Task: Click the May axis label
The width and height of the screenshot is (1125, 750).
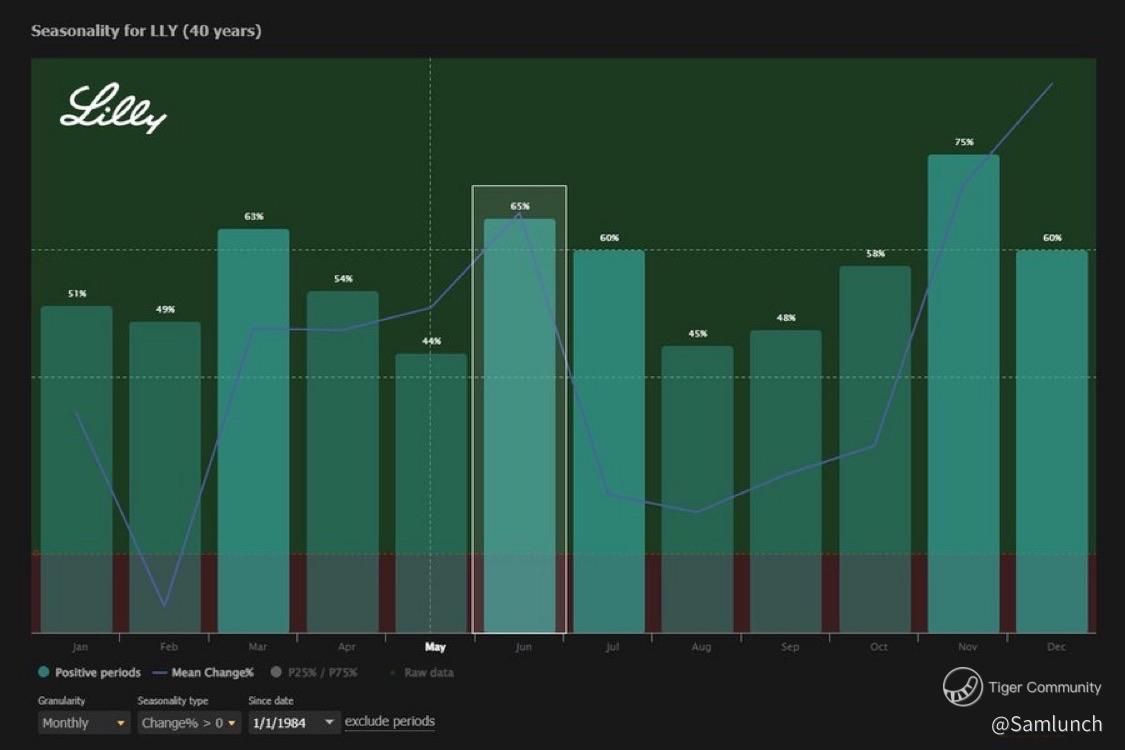Action: point(435,647)
